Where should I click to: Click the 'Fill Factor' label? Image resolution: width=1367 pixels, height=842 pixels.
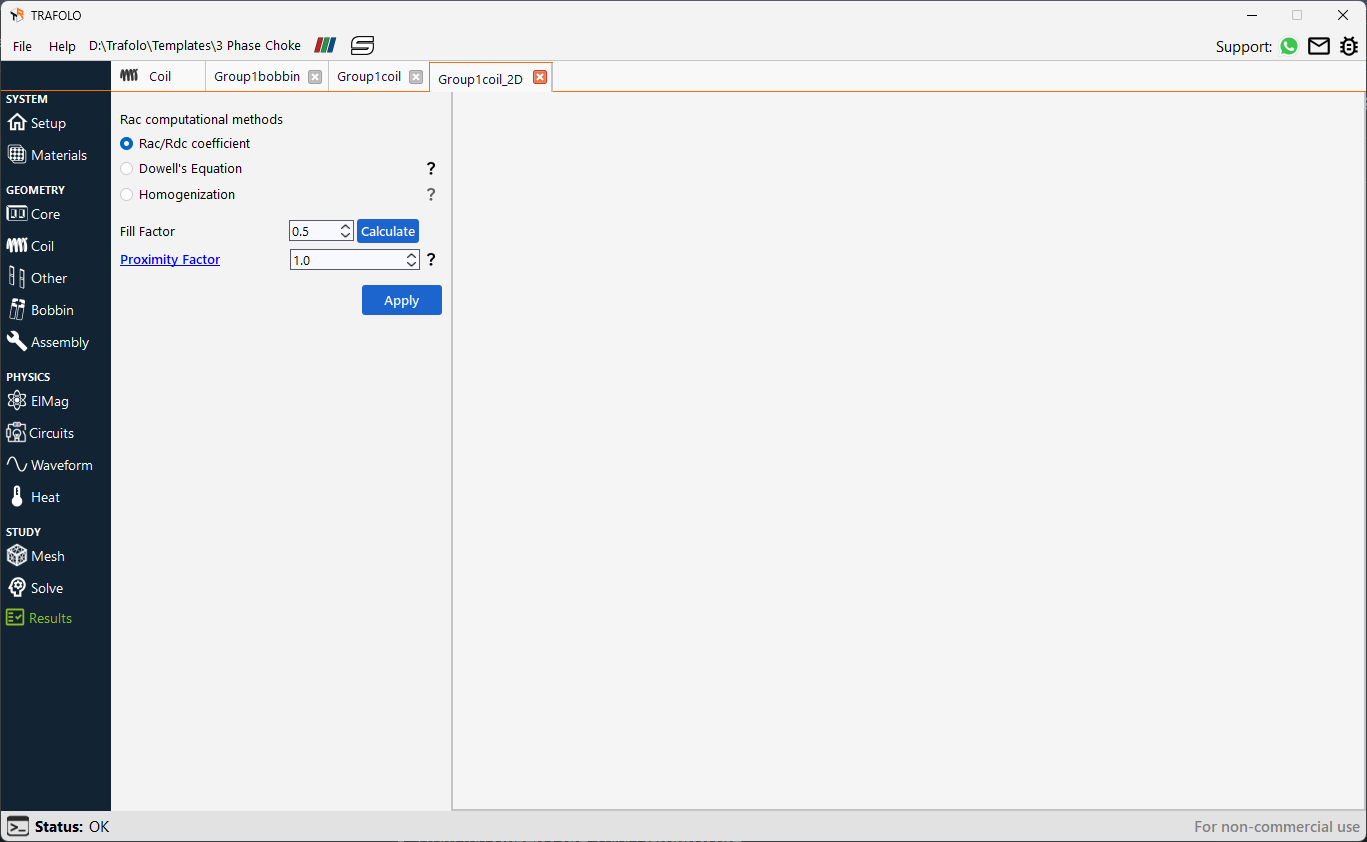pos(147,231)
